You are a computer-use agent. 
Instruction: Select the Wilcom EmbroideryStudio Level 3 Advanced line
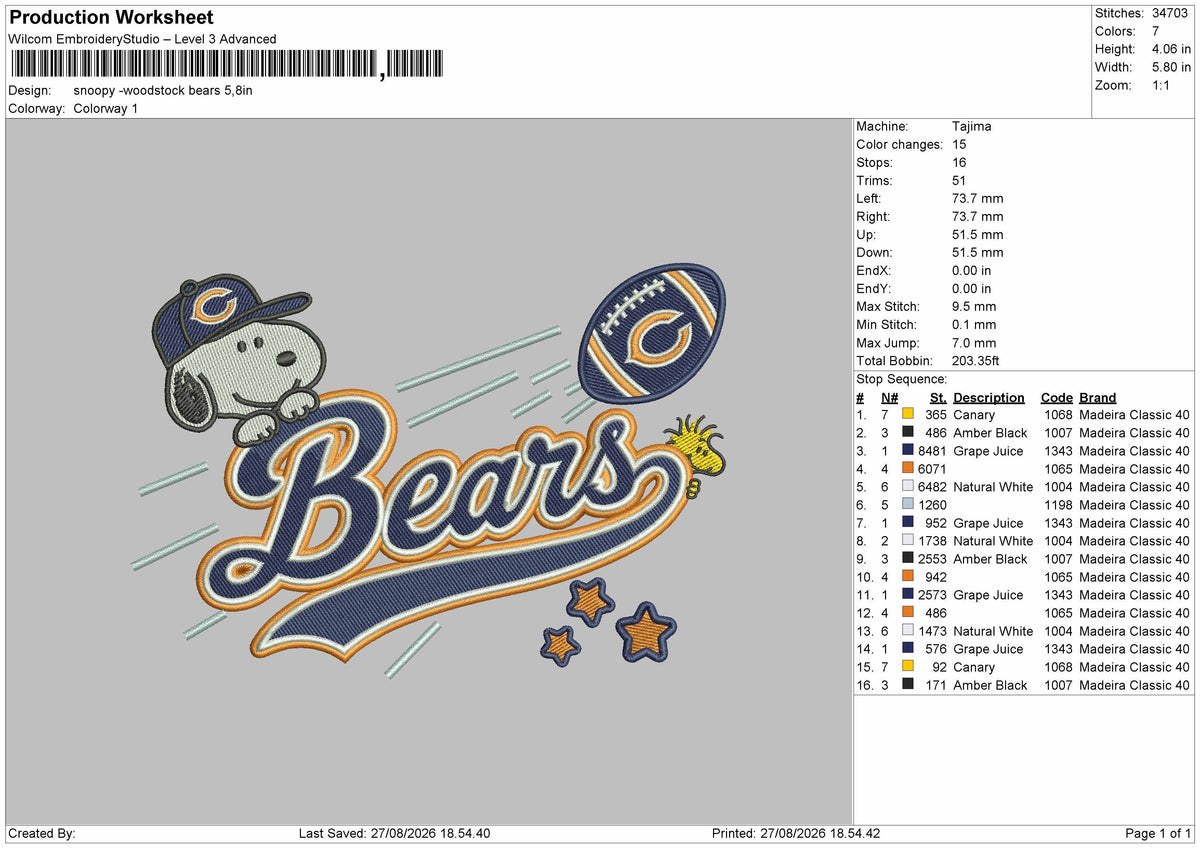(142, 39)
